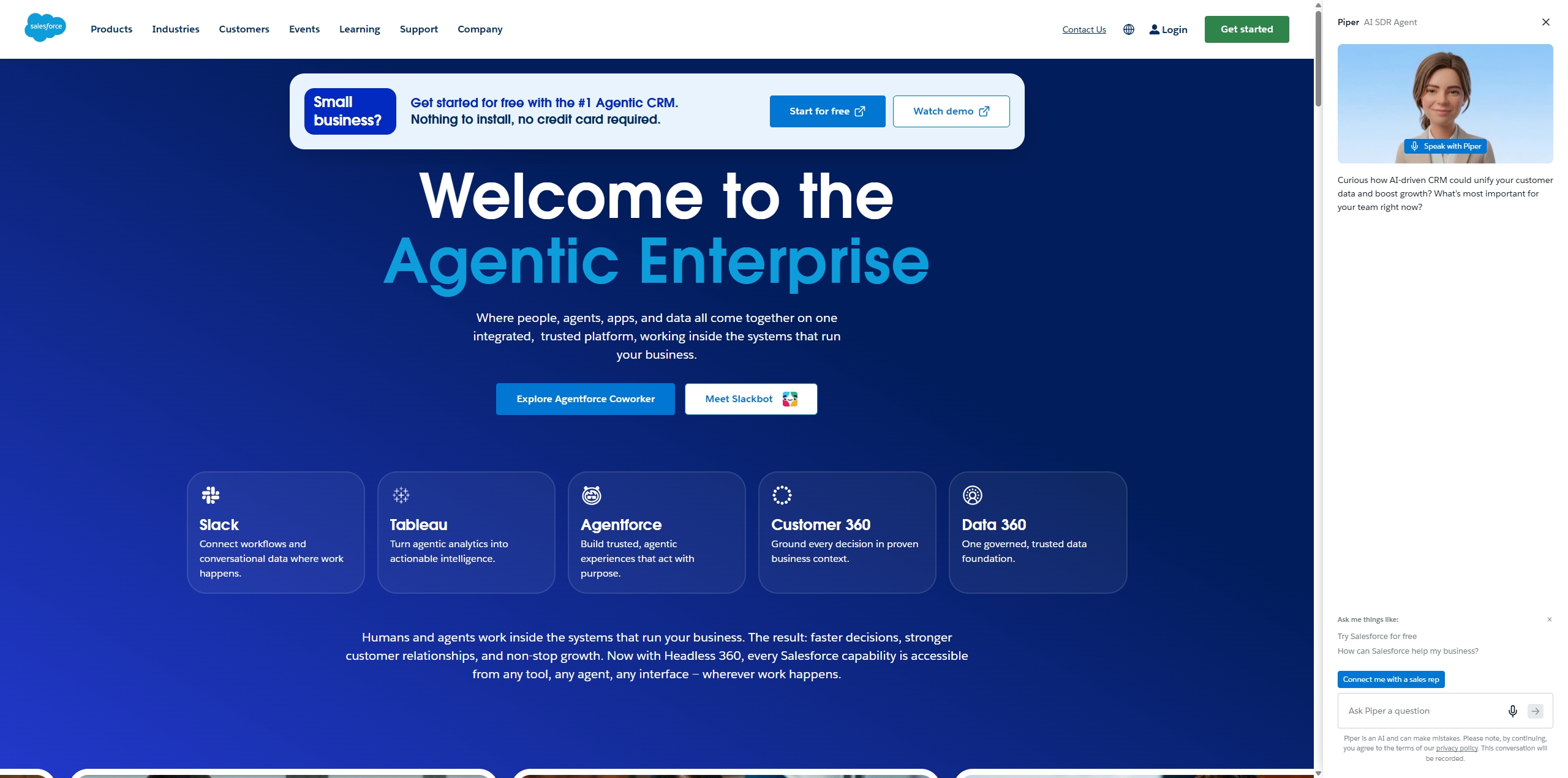The width and height of the screenshot is (1568, 778).
Task: Click the Slackbot colorful icon
Action: [790, 399]
